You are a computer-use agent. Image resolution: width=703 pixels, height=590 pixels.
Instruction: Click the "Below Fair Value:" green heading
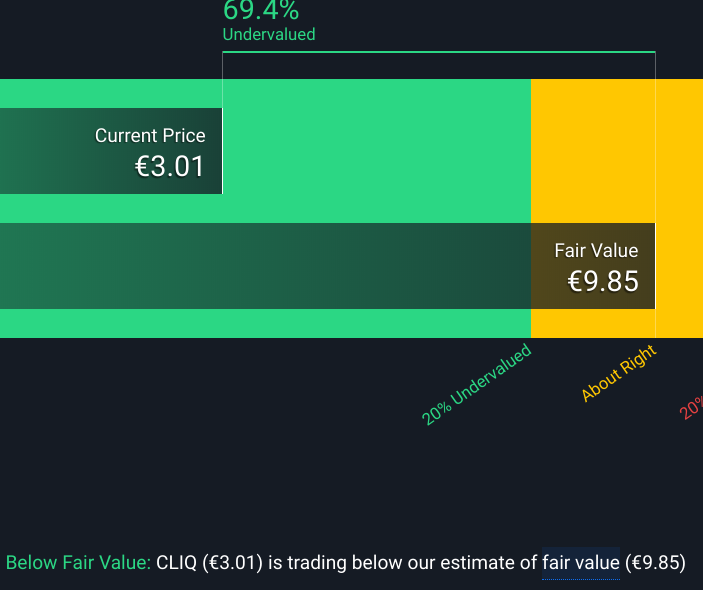tap(78, 563)
